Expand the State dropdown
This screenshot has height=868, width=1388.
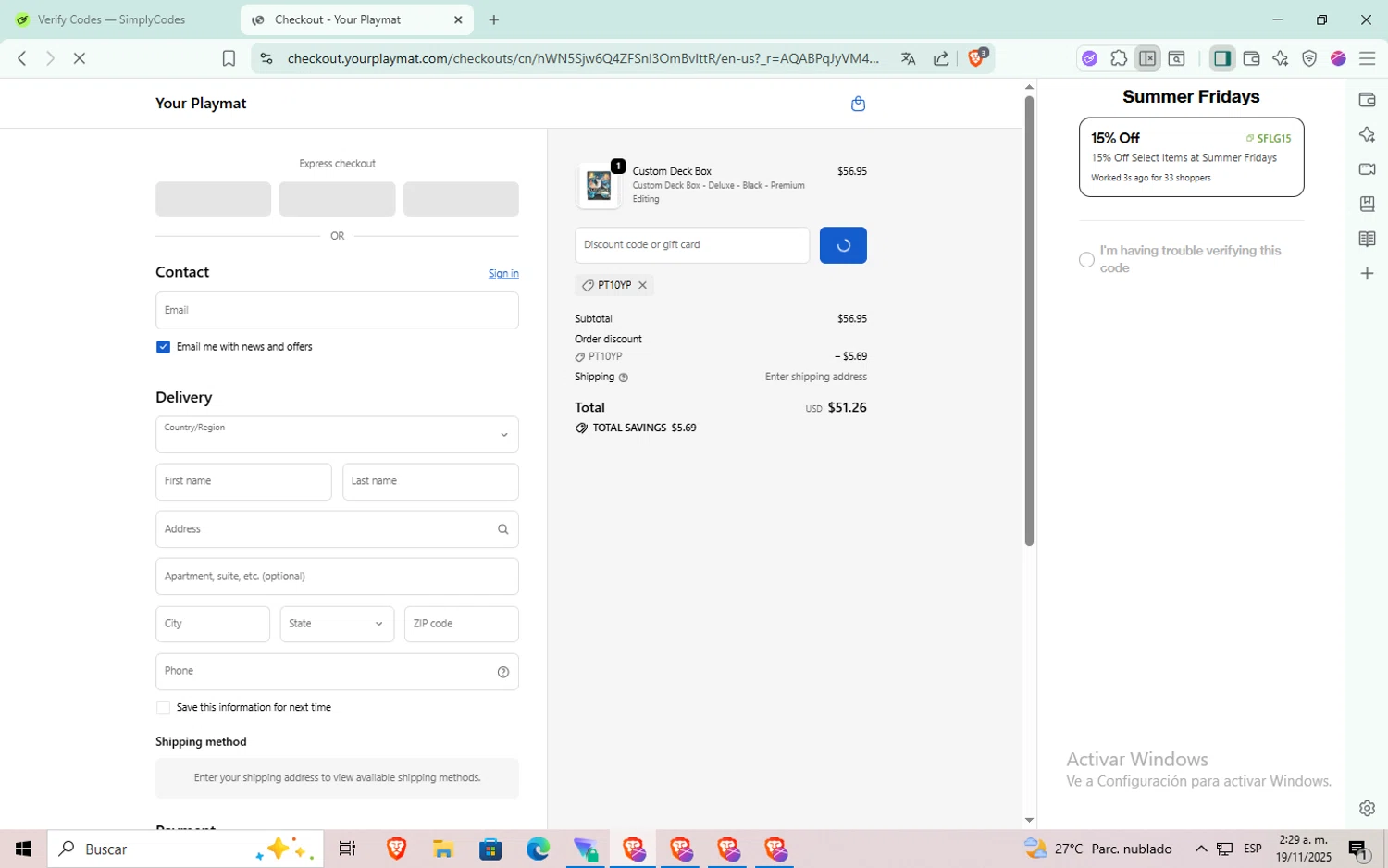click(x=337, y=624)
